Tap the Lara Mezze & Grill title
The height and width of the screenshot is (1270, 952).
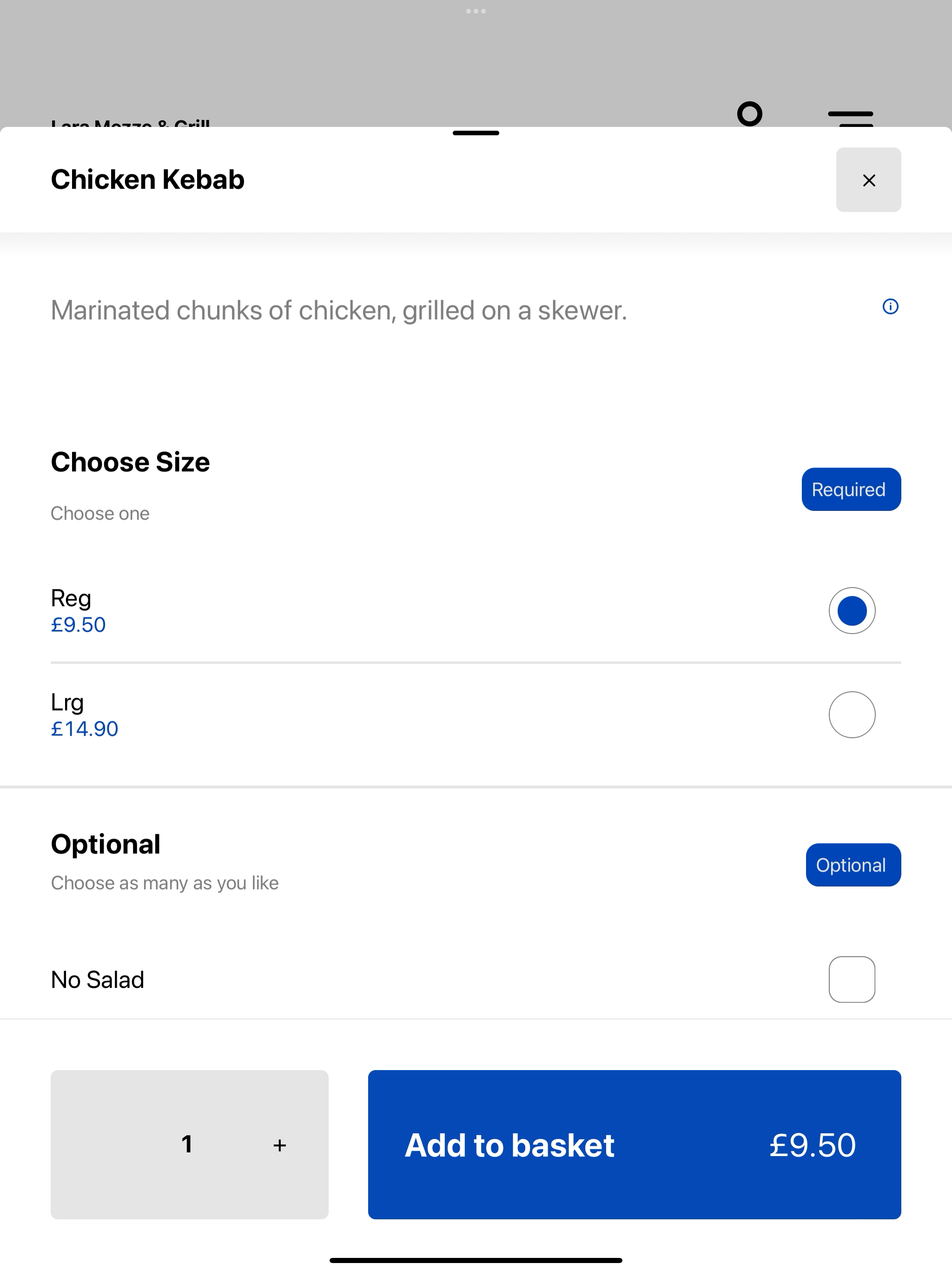[130, 122]
